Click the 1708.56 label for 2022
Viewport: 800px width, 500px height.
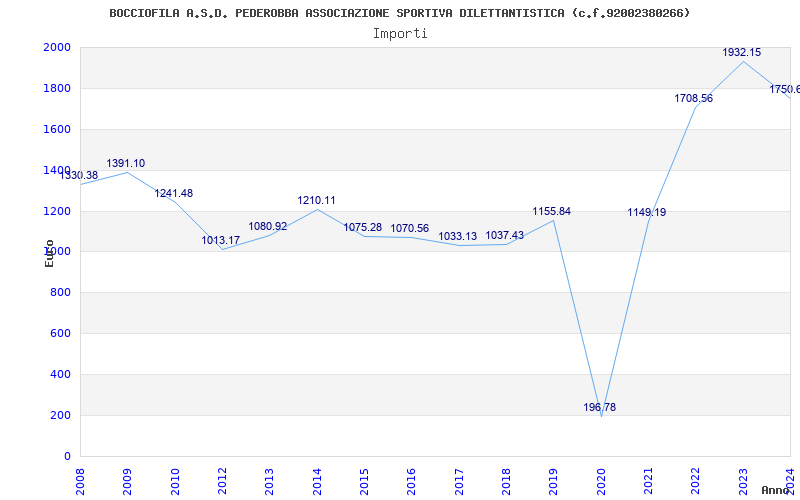coord(693,98)
